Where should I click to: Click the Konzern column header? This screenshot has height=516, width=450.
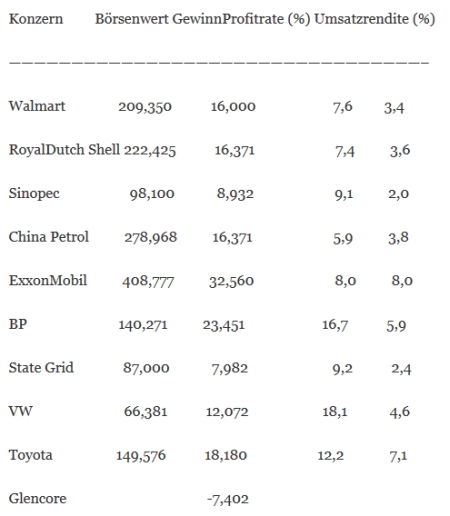36,19
